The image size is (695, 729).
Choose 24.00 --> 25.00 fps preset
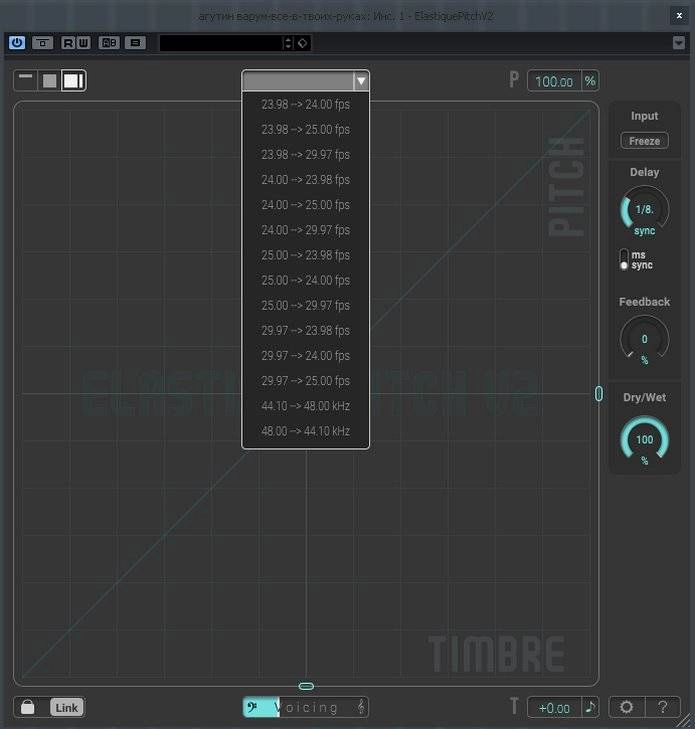(305, 205)
